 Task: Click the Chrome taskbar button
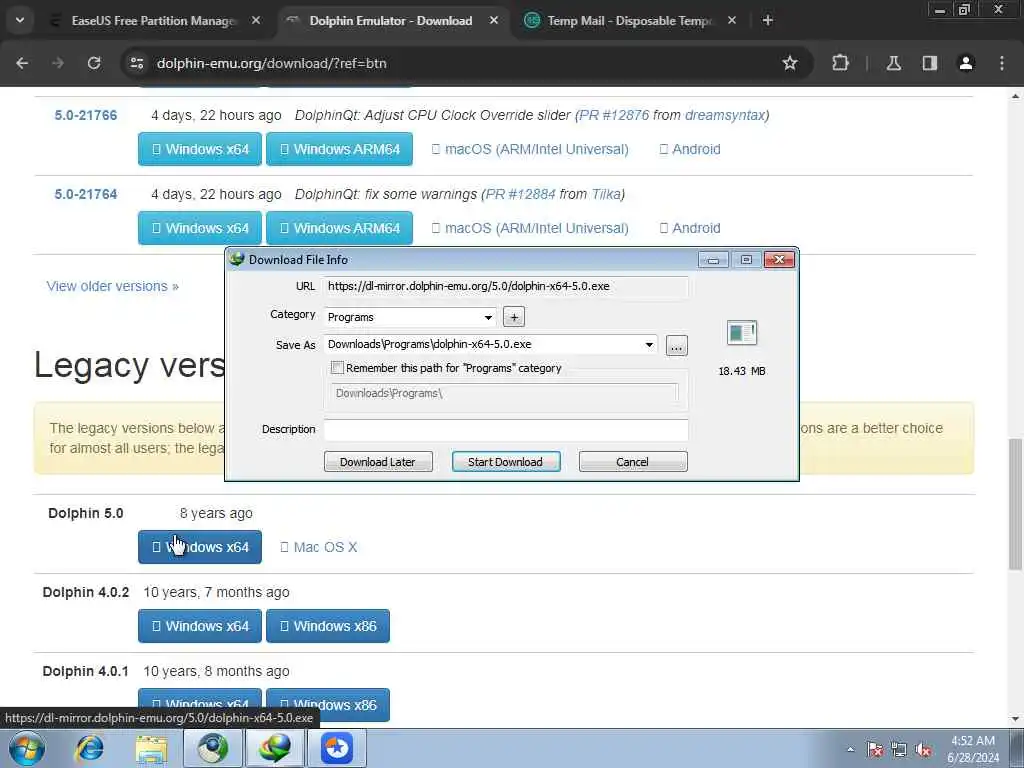213,748
